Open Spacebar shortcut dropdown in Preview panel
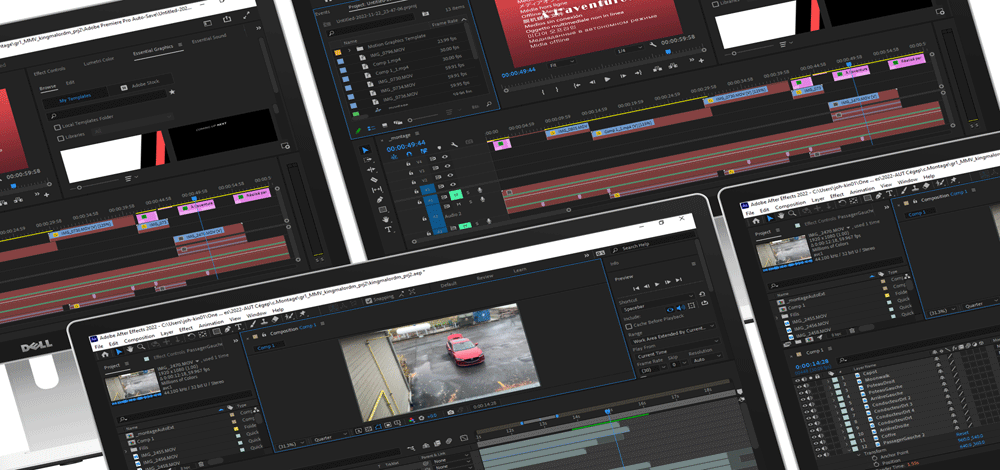Image resolution: width=1000 pixels, height=470 pixels. point(659,304)
